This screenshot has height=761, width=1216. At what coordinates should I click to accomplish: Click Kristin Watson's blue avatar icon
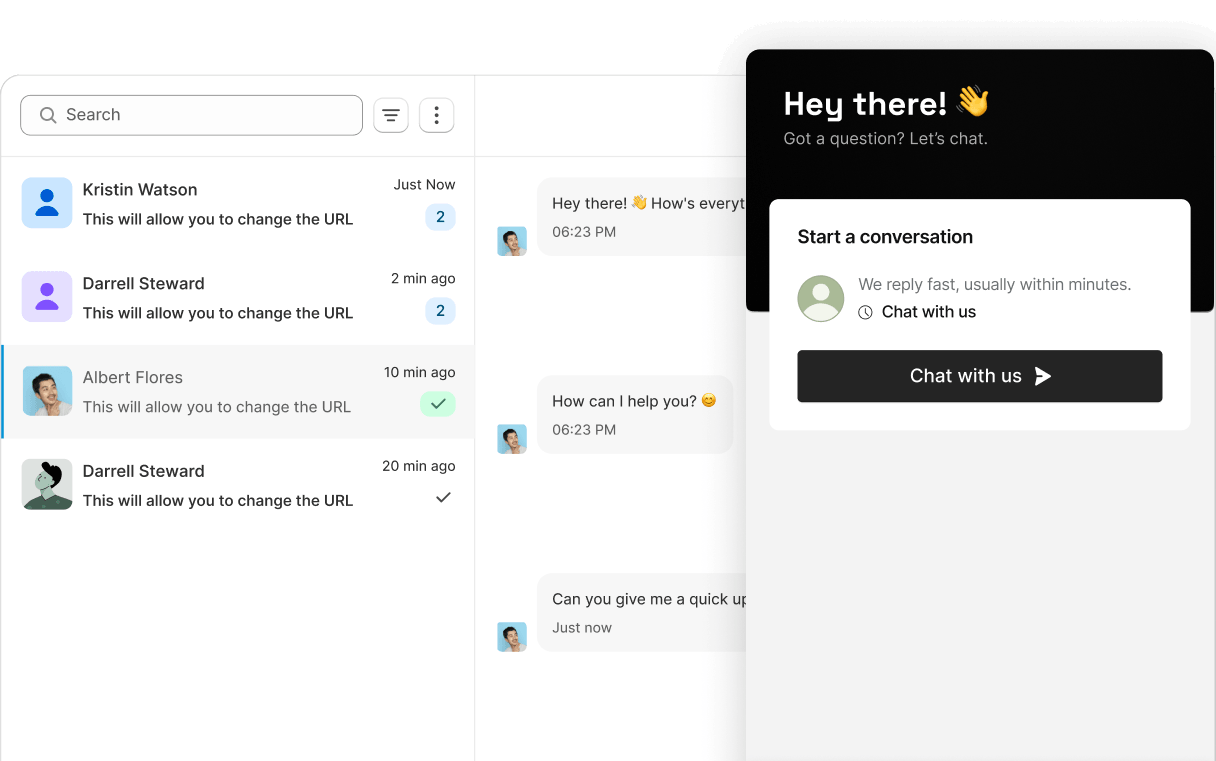coord(47,203)
